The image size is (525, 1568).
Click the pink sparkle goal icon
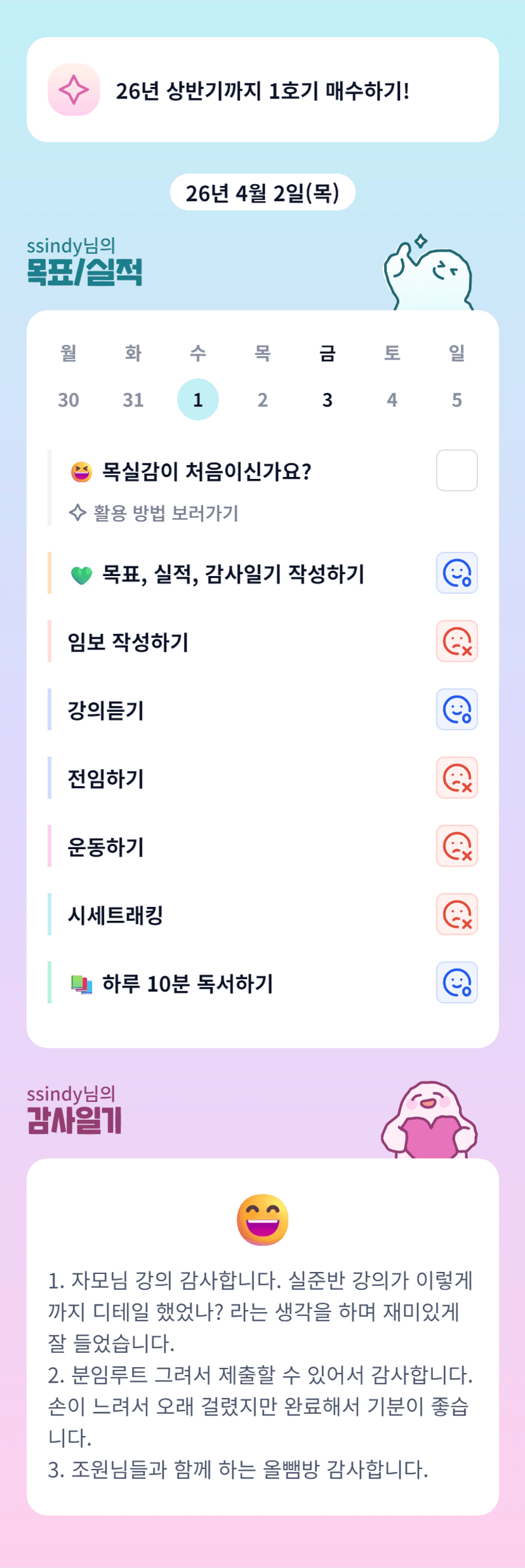pos(74,90)
